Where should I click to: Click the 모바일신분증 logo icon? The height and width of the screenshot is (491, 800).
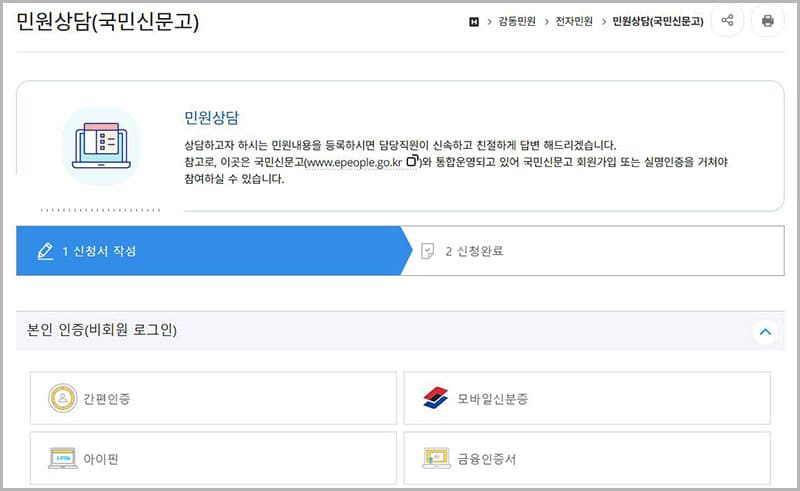click(x=435, y=399)
